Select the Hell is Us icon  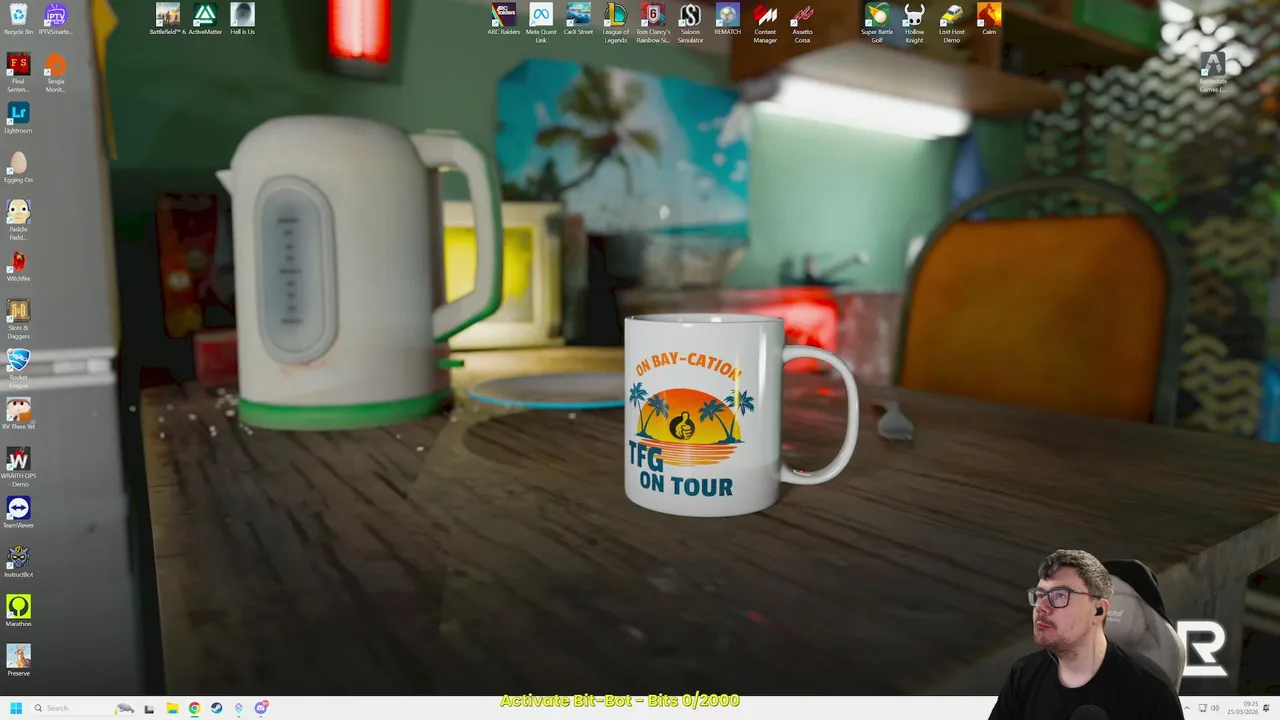pyautogui.click(x=242, y=20)
